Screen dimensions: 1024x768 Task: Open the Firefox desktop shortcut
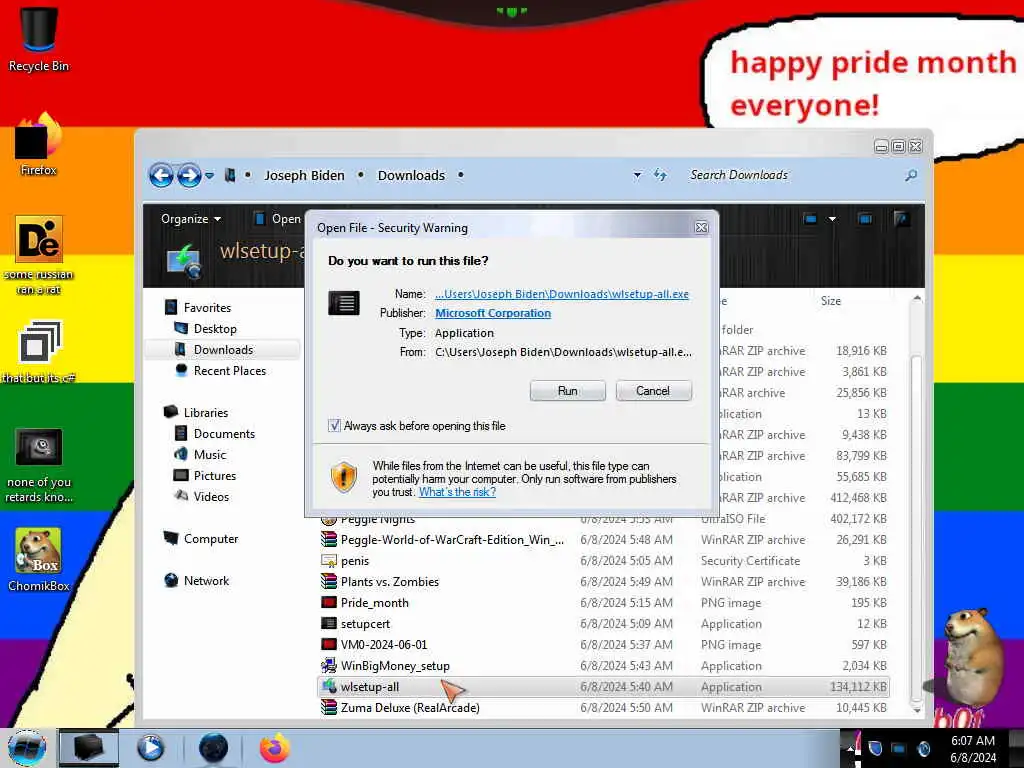point(38,145)
